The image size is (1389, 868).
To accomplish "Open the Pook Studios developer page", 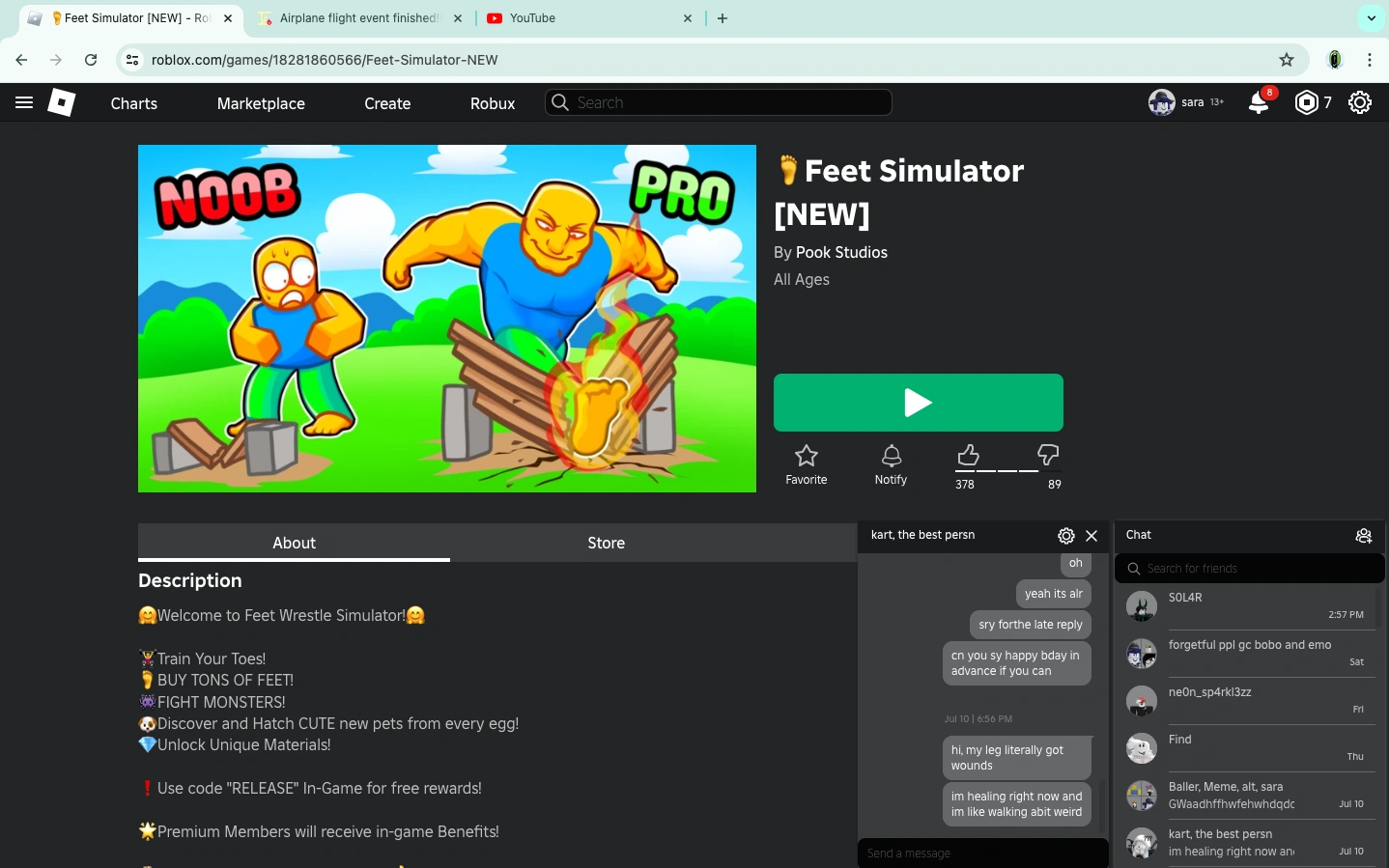I will [841, 252].
